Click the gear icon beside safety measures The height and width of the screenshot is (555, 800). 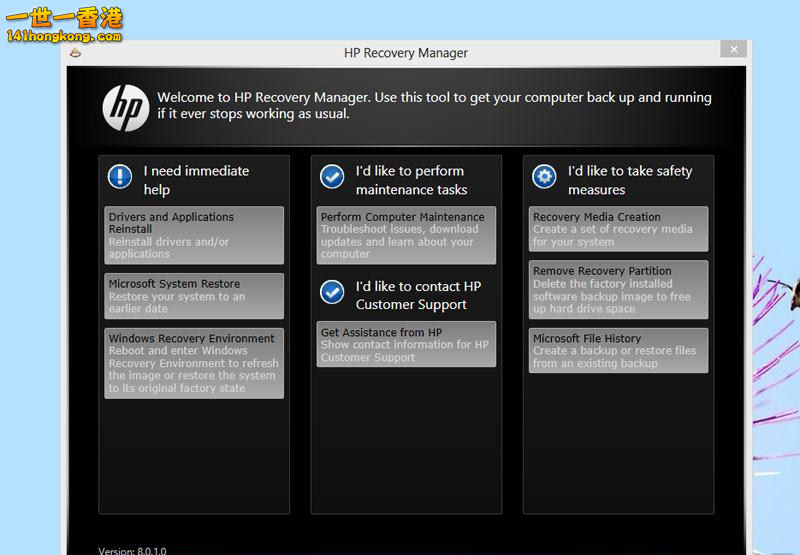544,177
